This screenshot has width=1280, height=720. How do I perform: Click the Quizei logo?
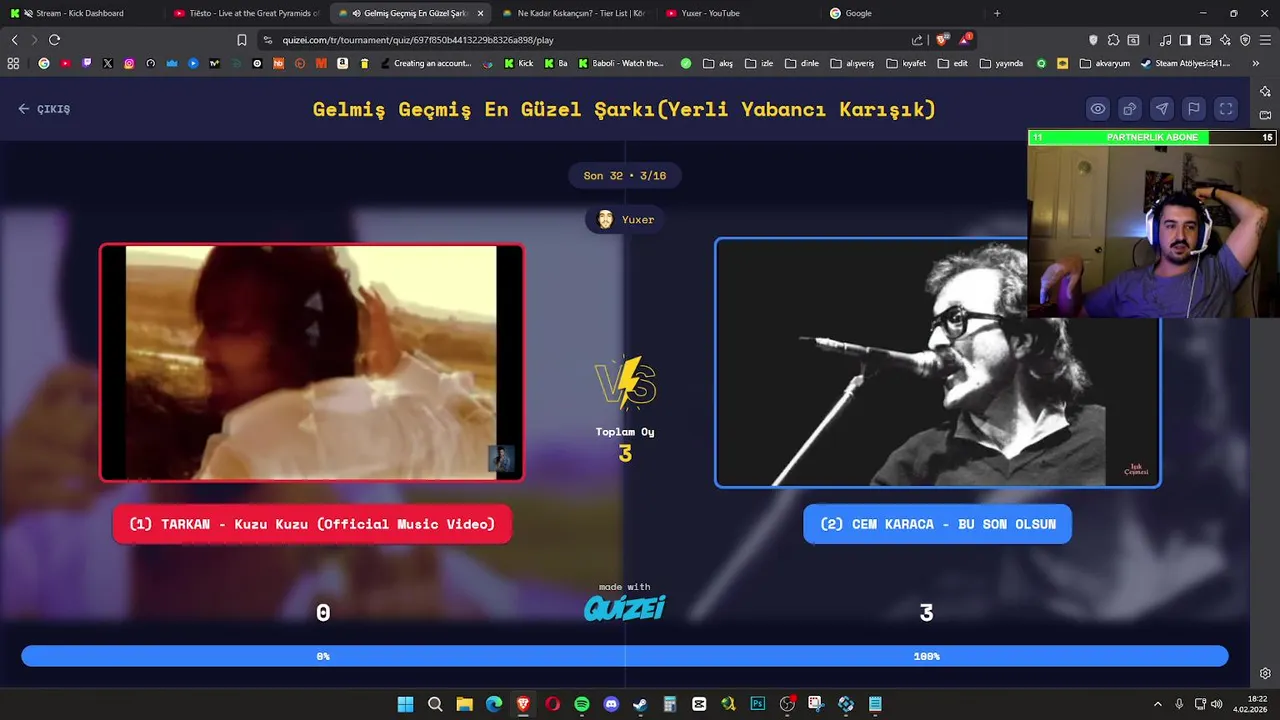point(625,607)
